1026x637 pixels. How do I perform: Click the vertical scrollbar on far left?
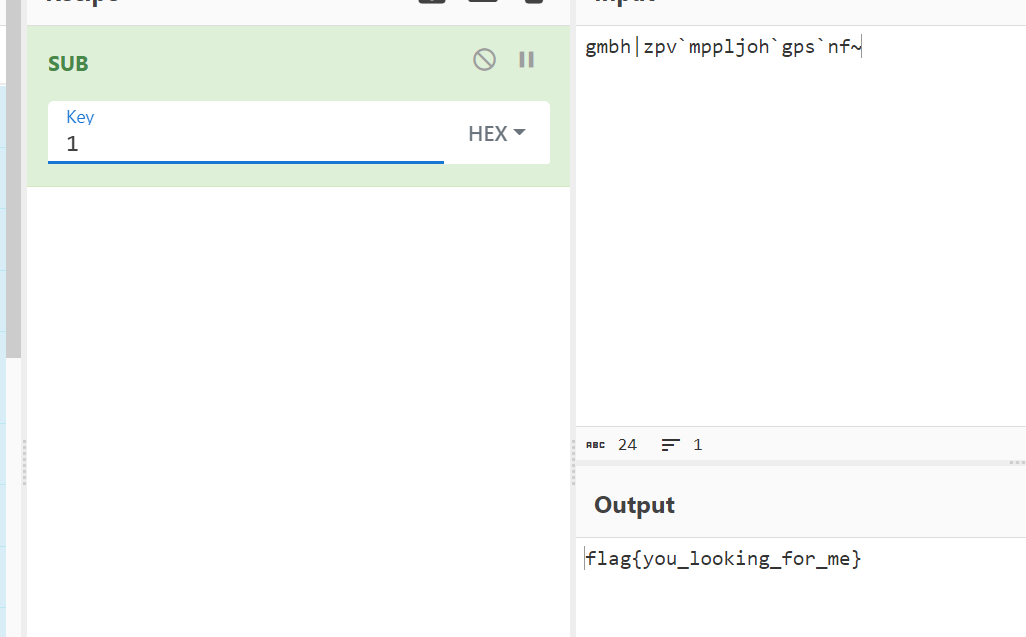pyautogui.click(x=13, y=200)
